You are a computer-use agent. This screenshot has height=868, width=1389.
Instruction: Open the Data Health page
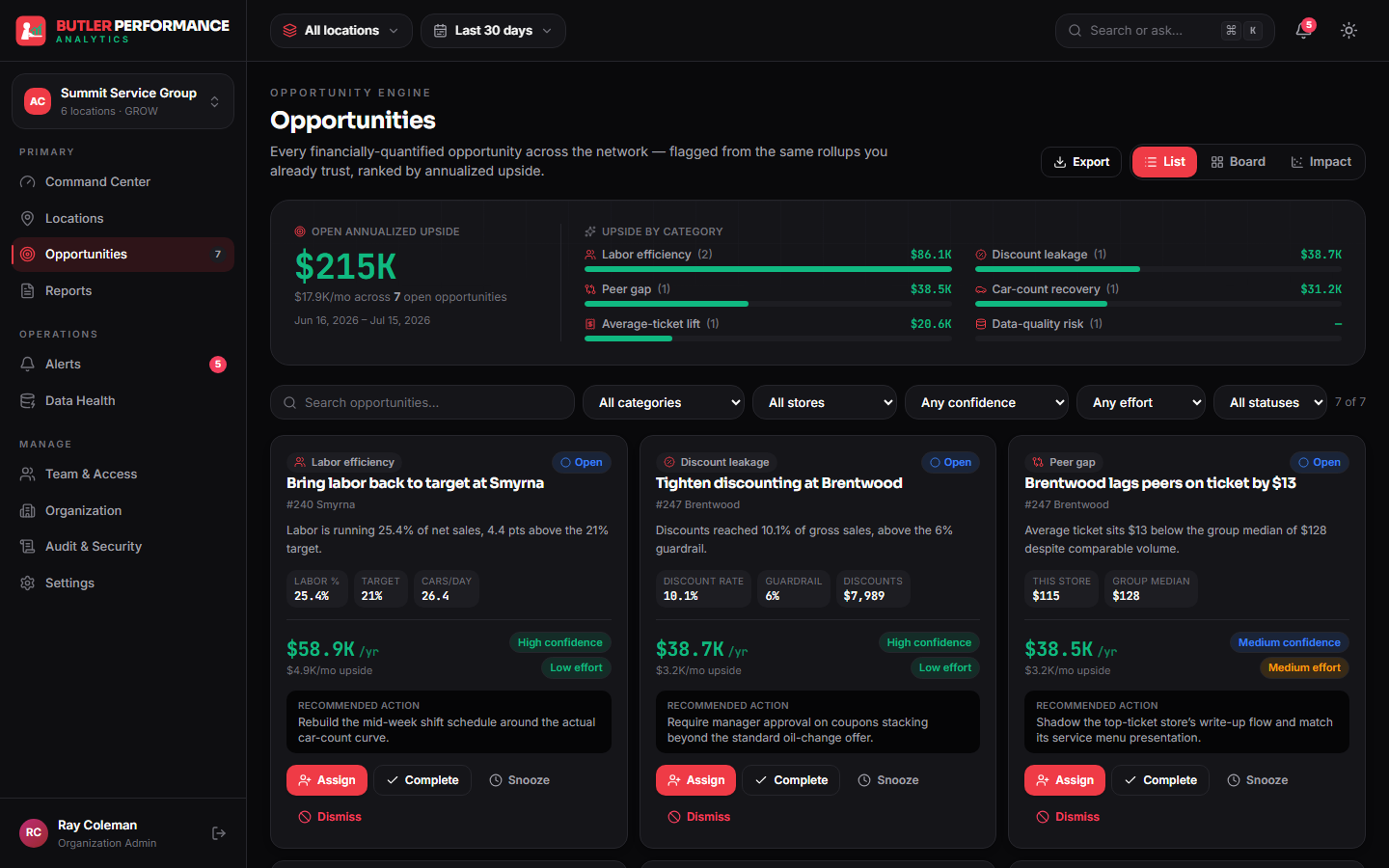click(x=123, y=401)
